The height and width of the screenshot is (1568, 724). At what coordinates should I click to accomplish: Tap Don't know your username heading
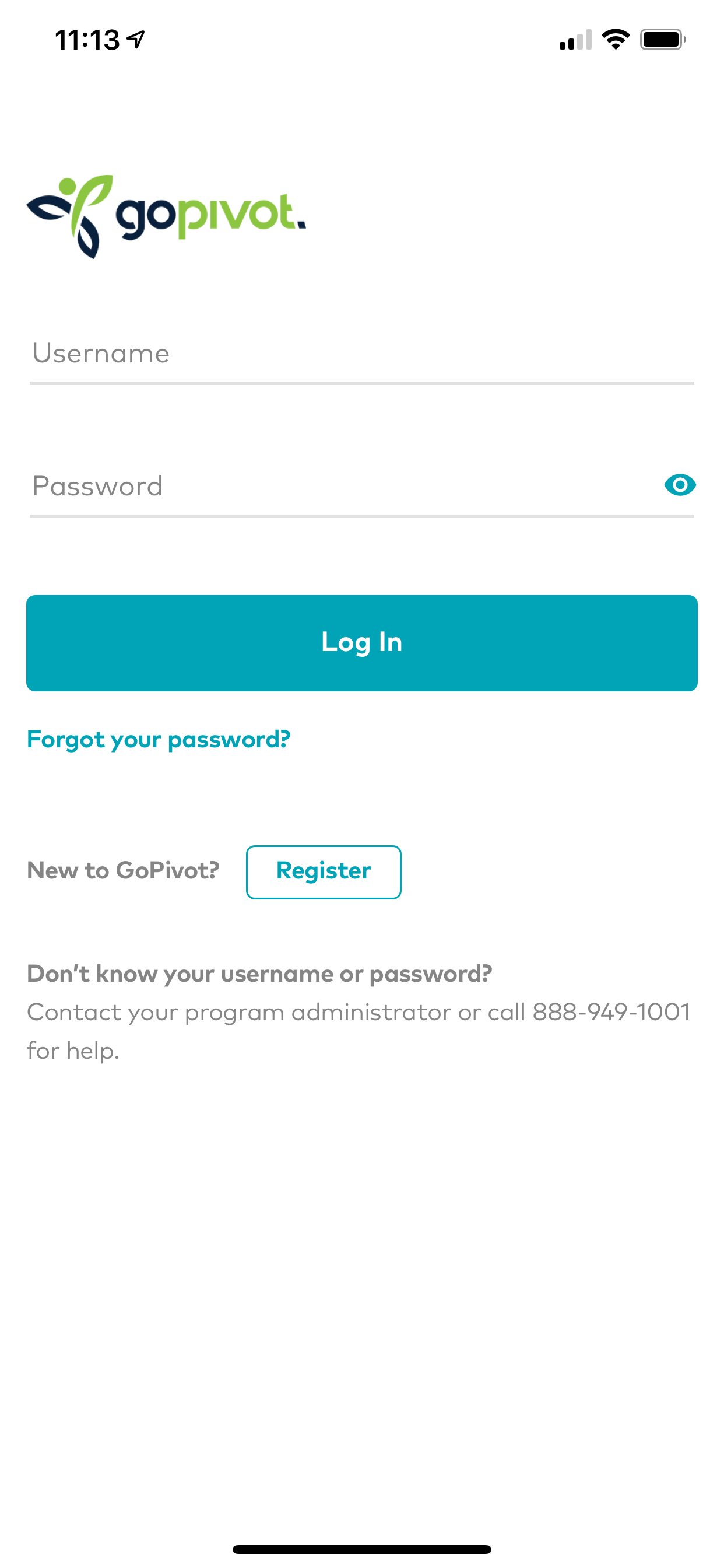pyautogui.click(x=260, y=974)
